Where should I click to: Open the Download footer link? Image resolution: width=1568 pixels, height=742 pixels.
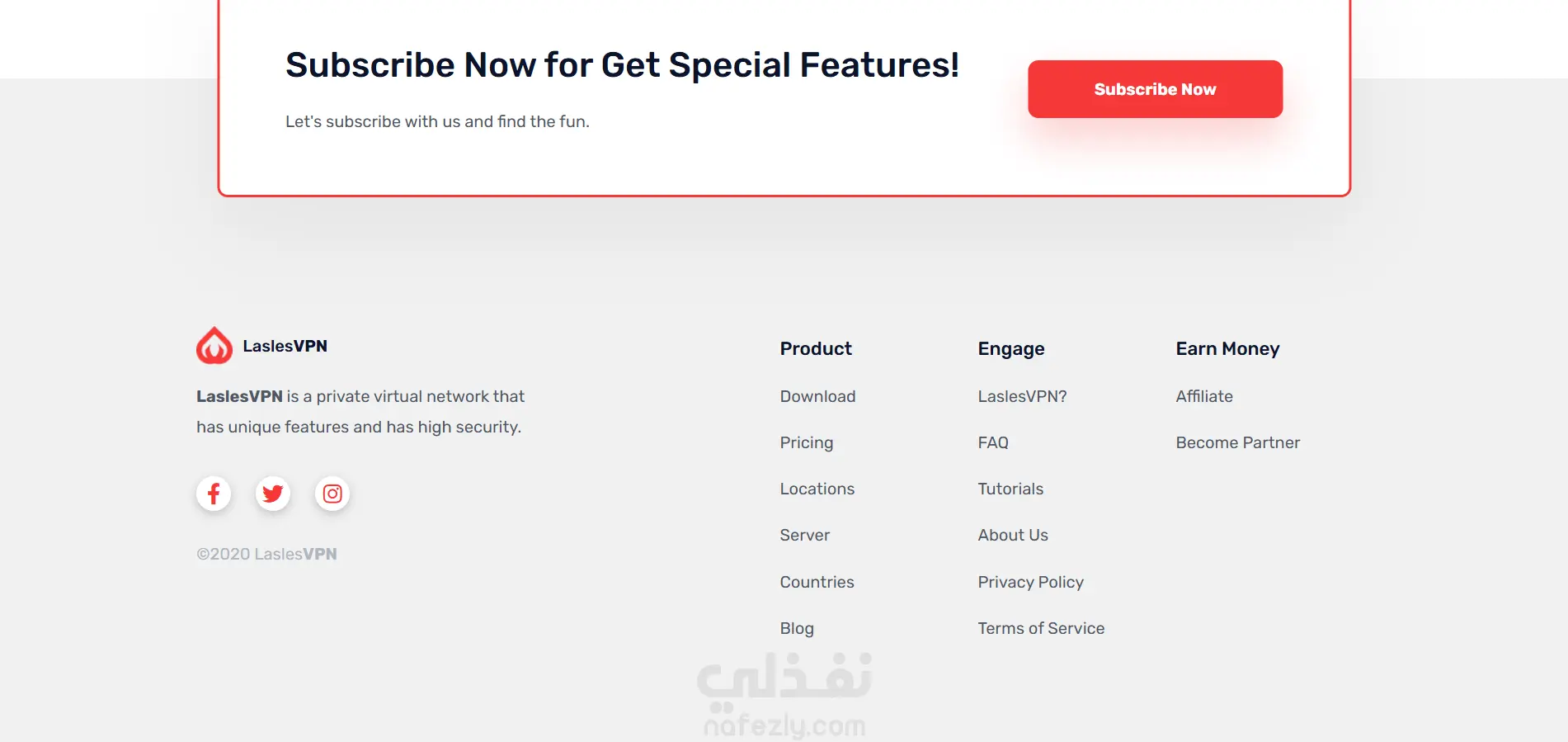(x=817, y=396)
